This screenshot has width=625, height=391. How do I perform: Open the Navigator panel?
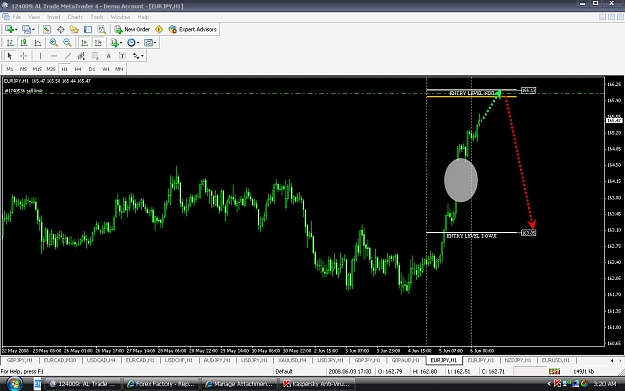[74, 29]
